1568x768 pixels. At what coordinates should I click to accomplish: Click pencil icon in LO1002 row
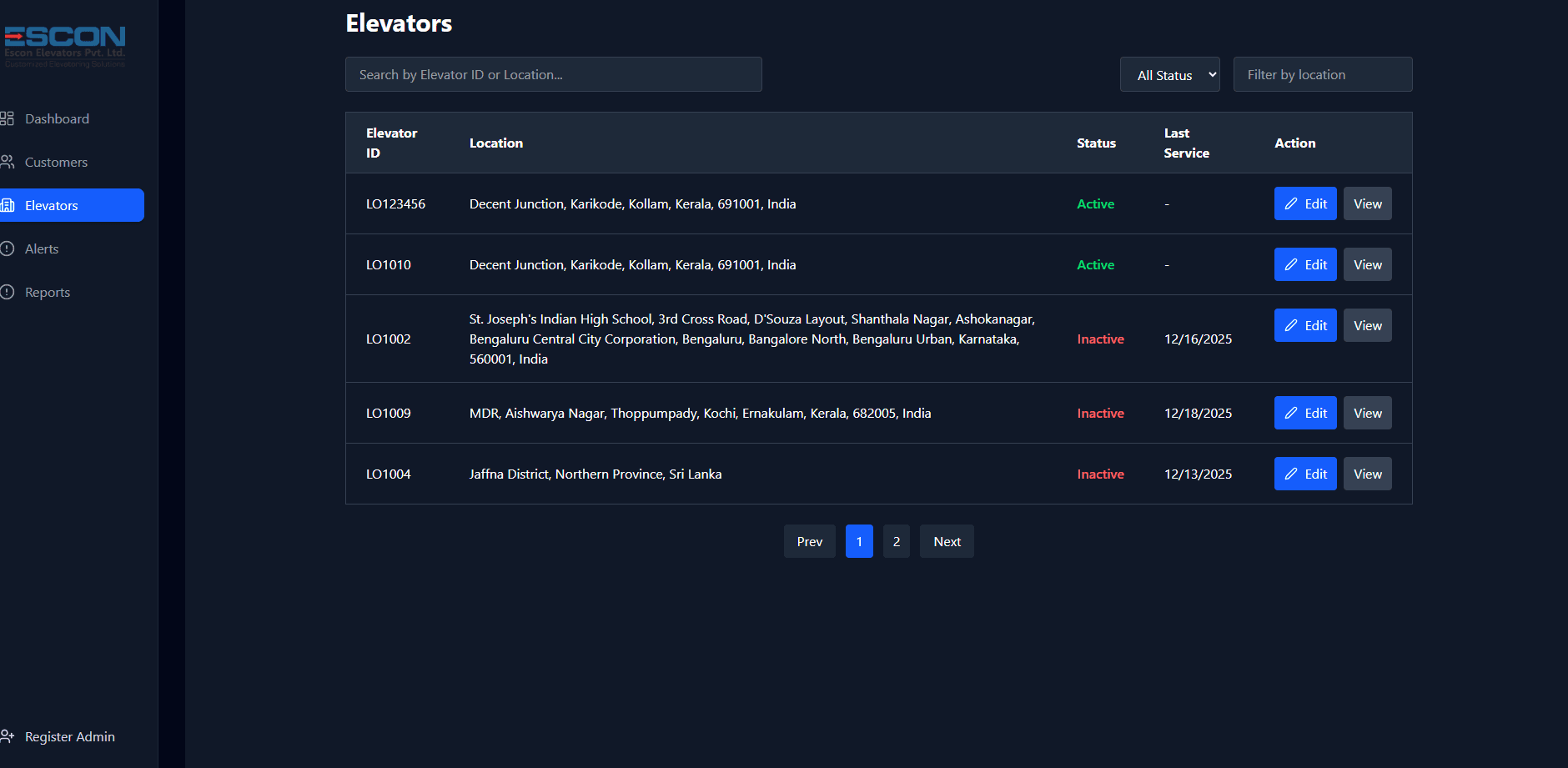click(x=1291, y=325)
